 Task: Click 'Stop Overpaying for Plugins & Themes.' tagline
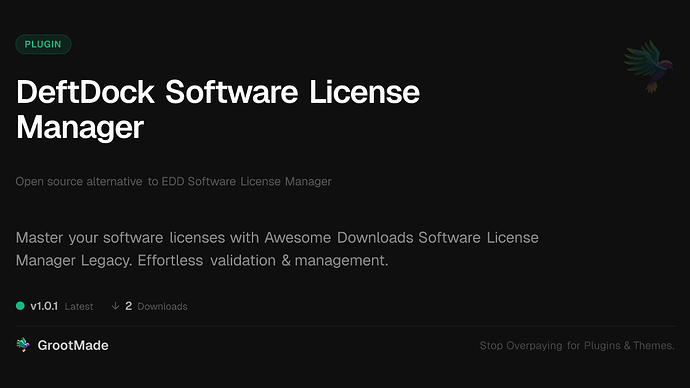pyautogui.click(x=577, y=346)
